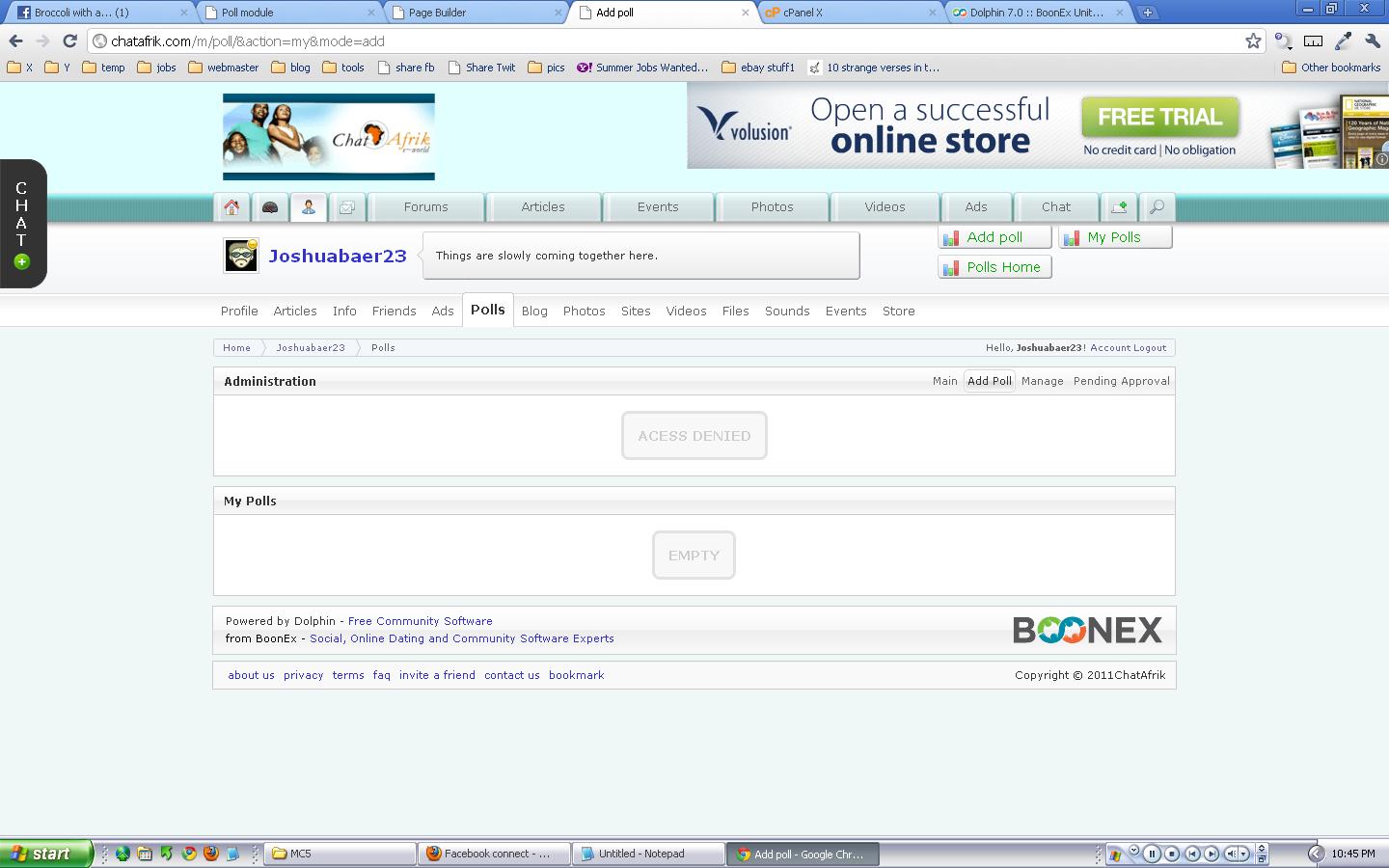Image resolution: width=1389 pixels, height=868 pixels.
Task: Open the MC5 folder taskbar window
Action: pyautogui.click(x=340, y=854)
